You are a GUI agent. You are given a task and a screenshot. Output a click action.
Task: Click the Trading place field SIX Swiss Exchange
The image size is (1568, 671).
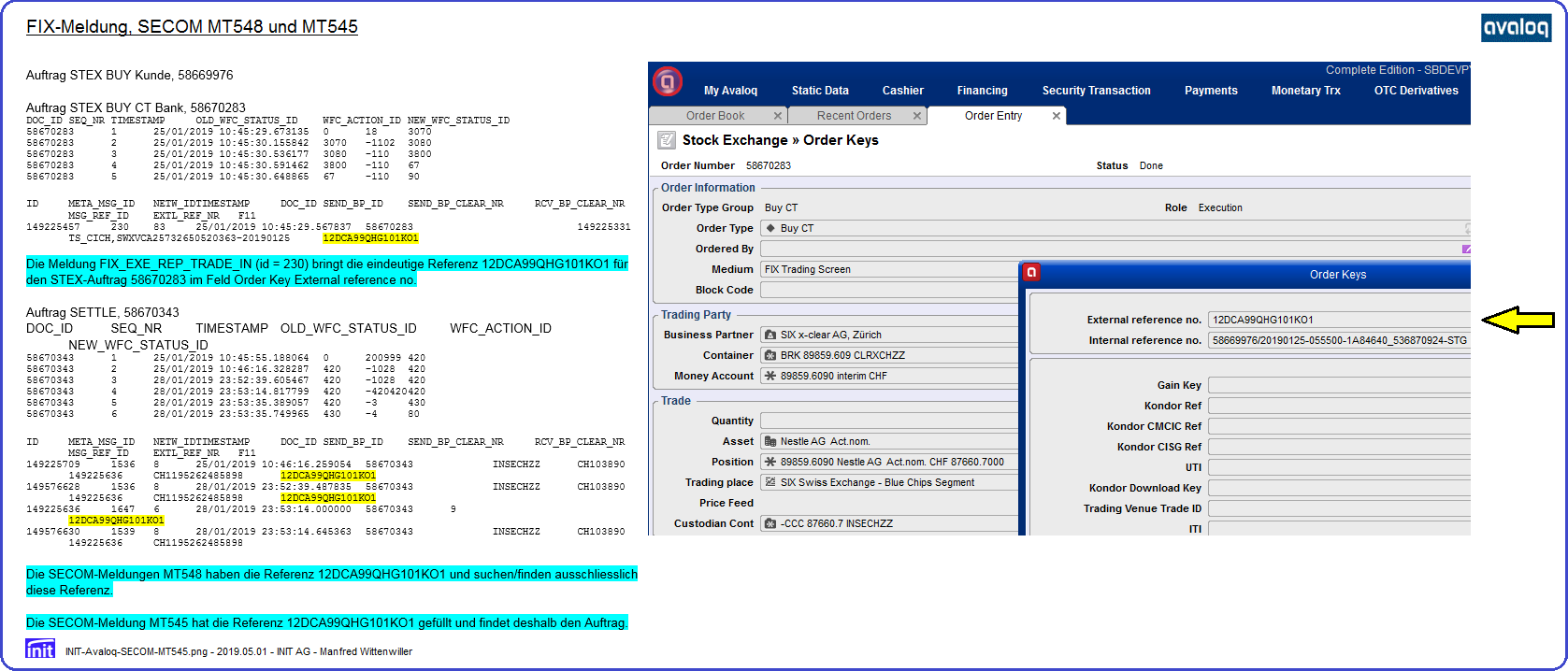click(889, 482)
